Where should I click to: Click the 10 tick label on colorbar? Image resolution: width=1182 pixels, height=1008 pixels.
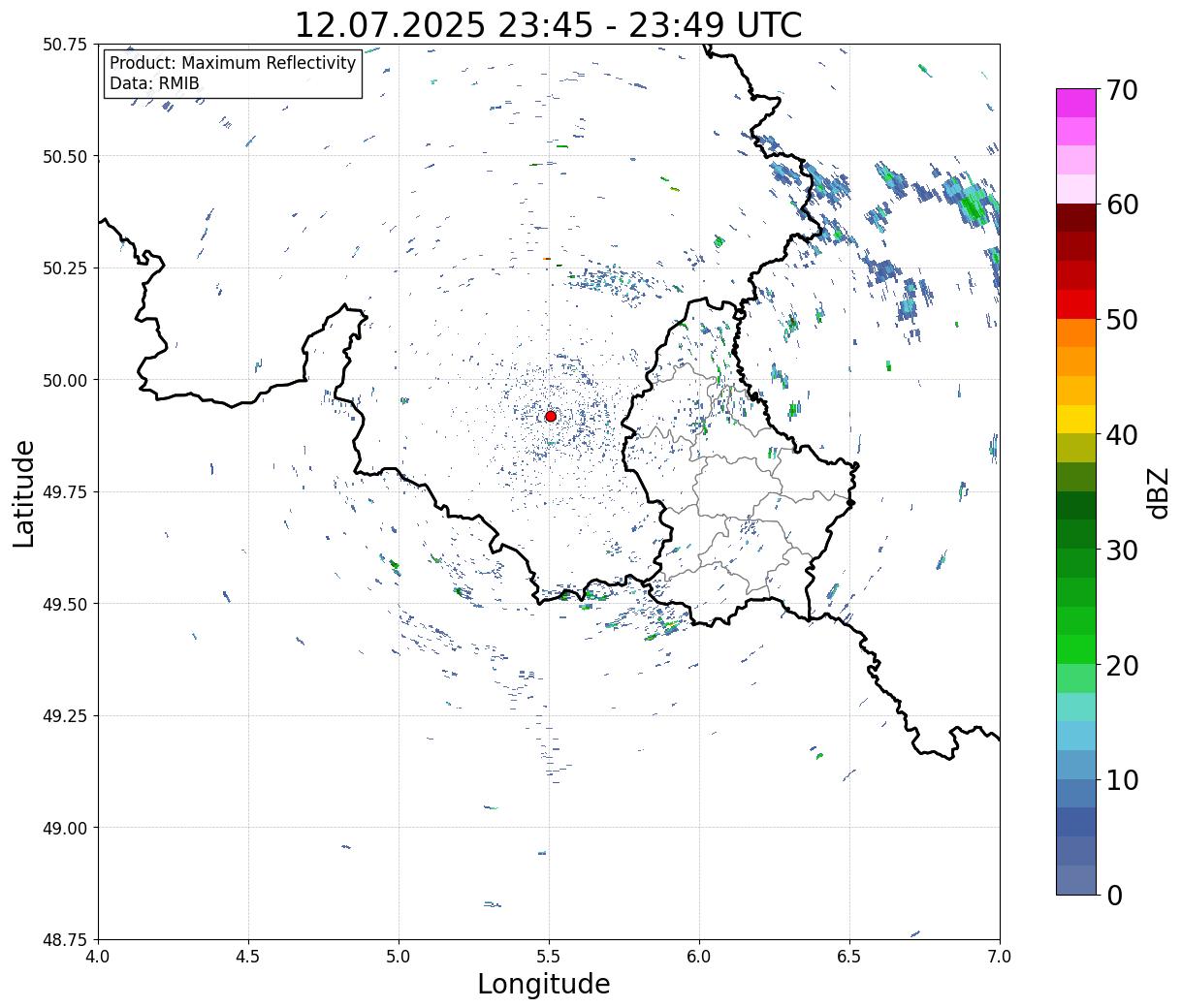[x=1122, y=780]
